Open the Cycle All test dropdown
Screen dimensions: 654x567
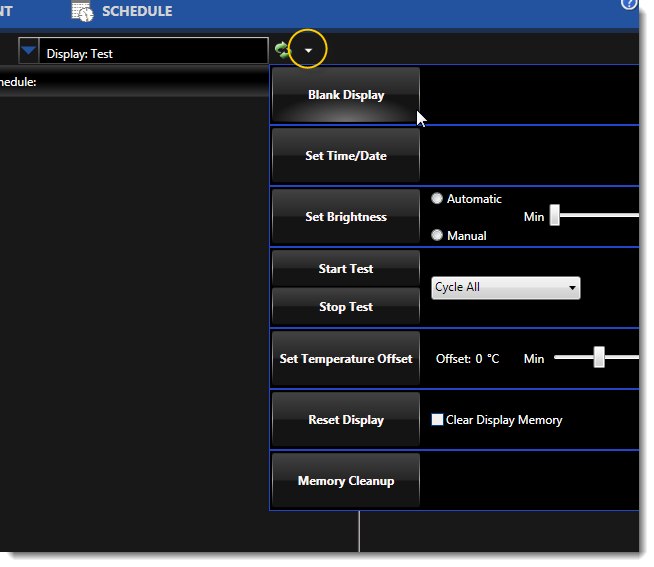(505, 288)
